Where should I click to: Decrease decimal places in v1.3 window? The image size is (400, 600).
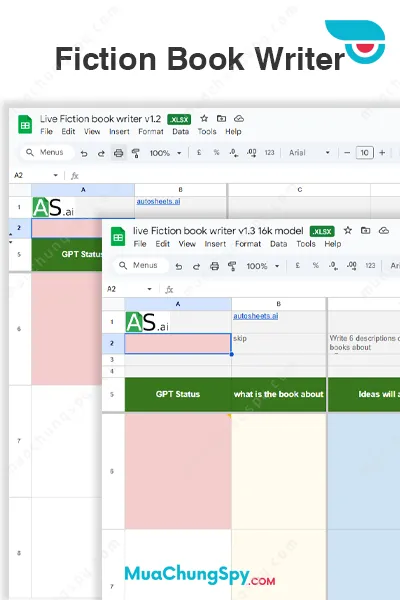(333, 266)
